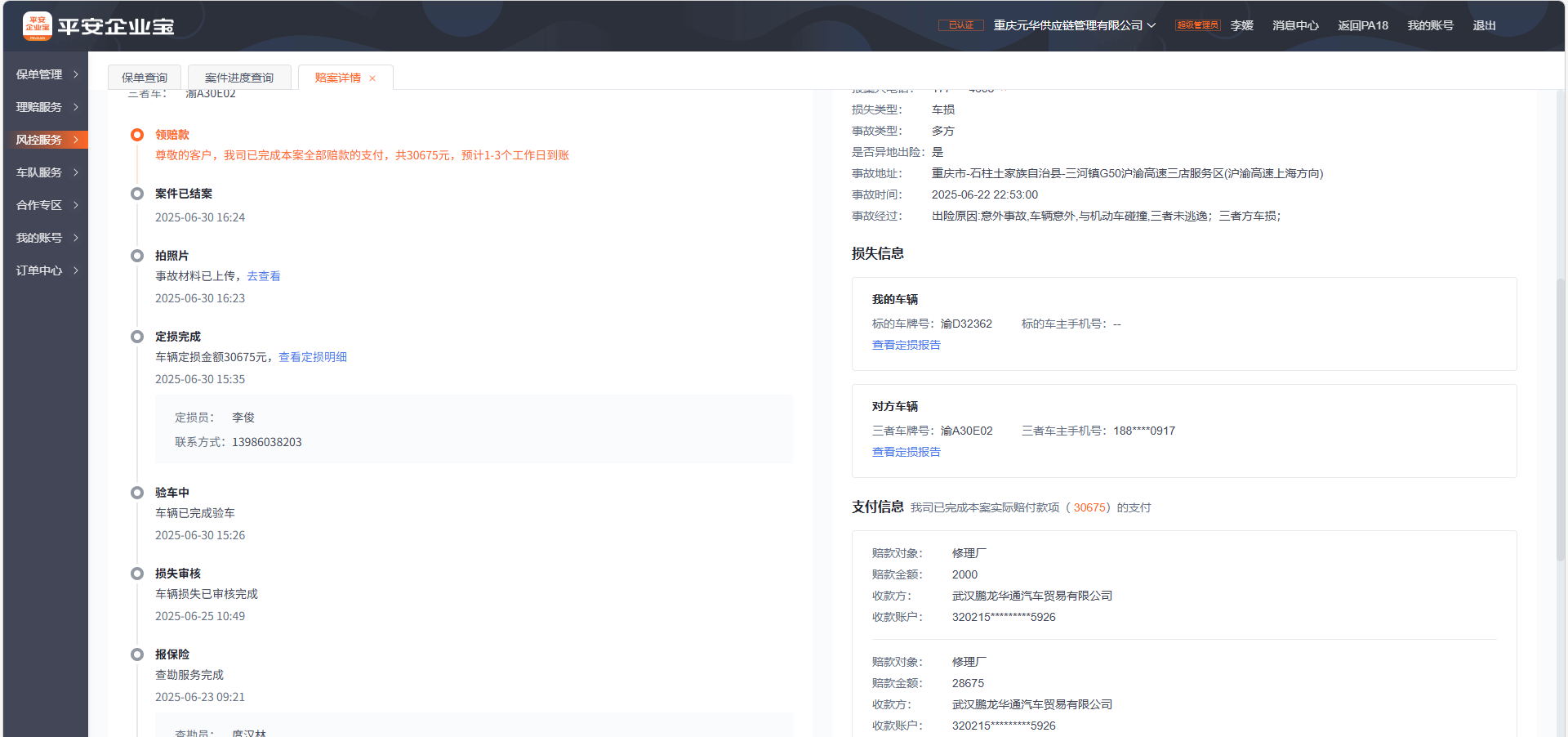View 查看定损报告 for 我的车辆

point(906,345)
